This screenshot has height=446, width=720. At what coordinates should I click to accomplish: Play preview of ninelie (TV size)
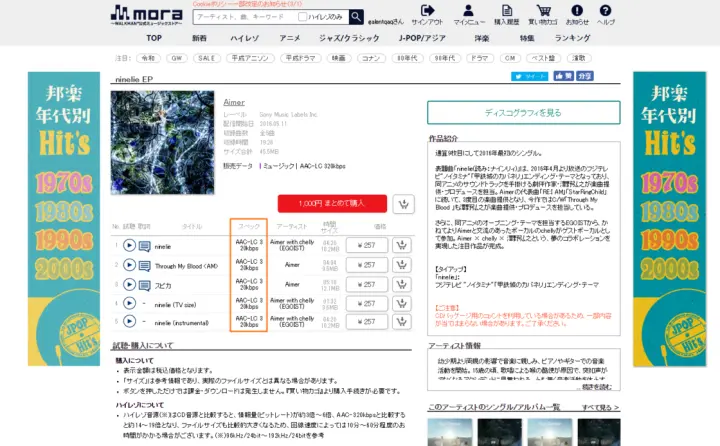[x=129, y=303]
